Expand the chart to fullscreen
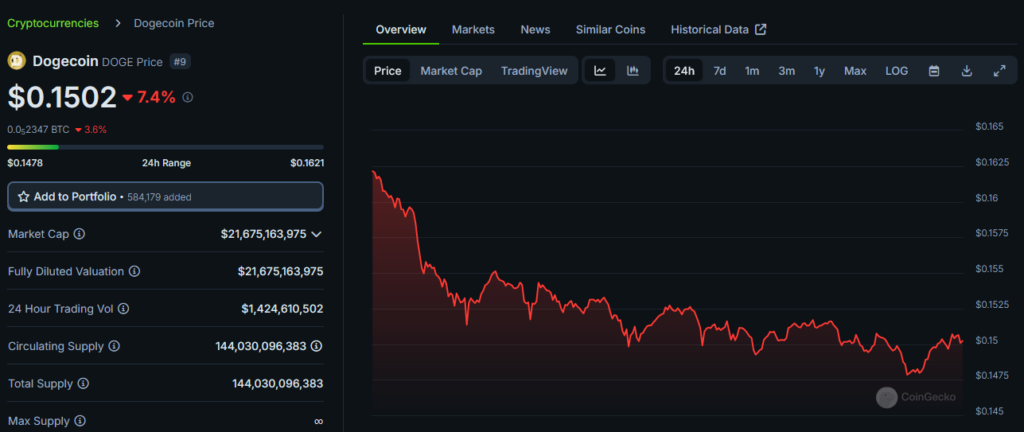The image size is (1024, 432). pos(999,70)
